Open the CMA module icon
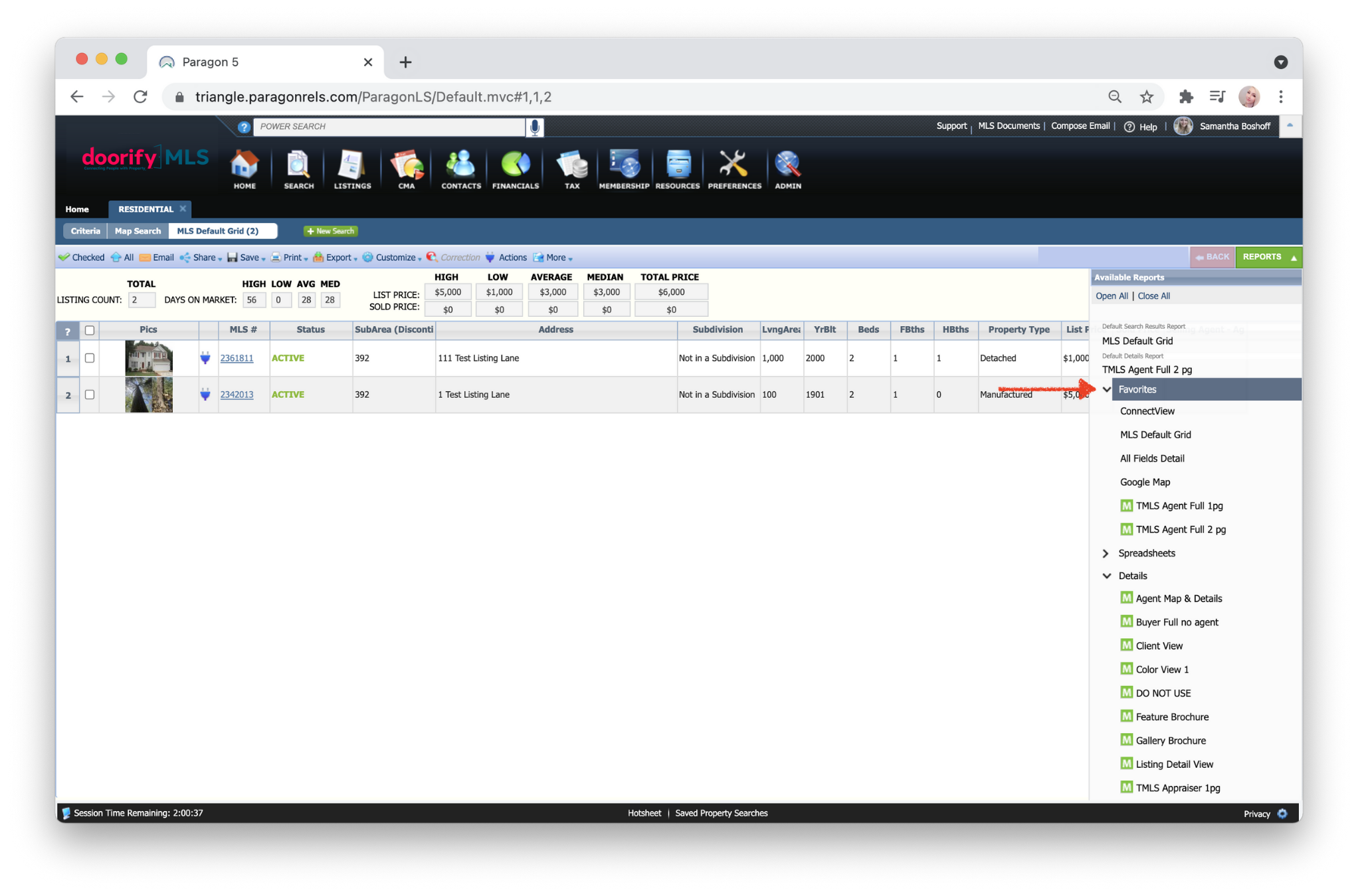This screenshot has height=896, width=1358. pos(407,169)
